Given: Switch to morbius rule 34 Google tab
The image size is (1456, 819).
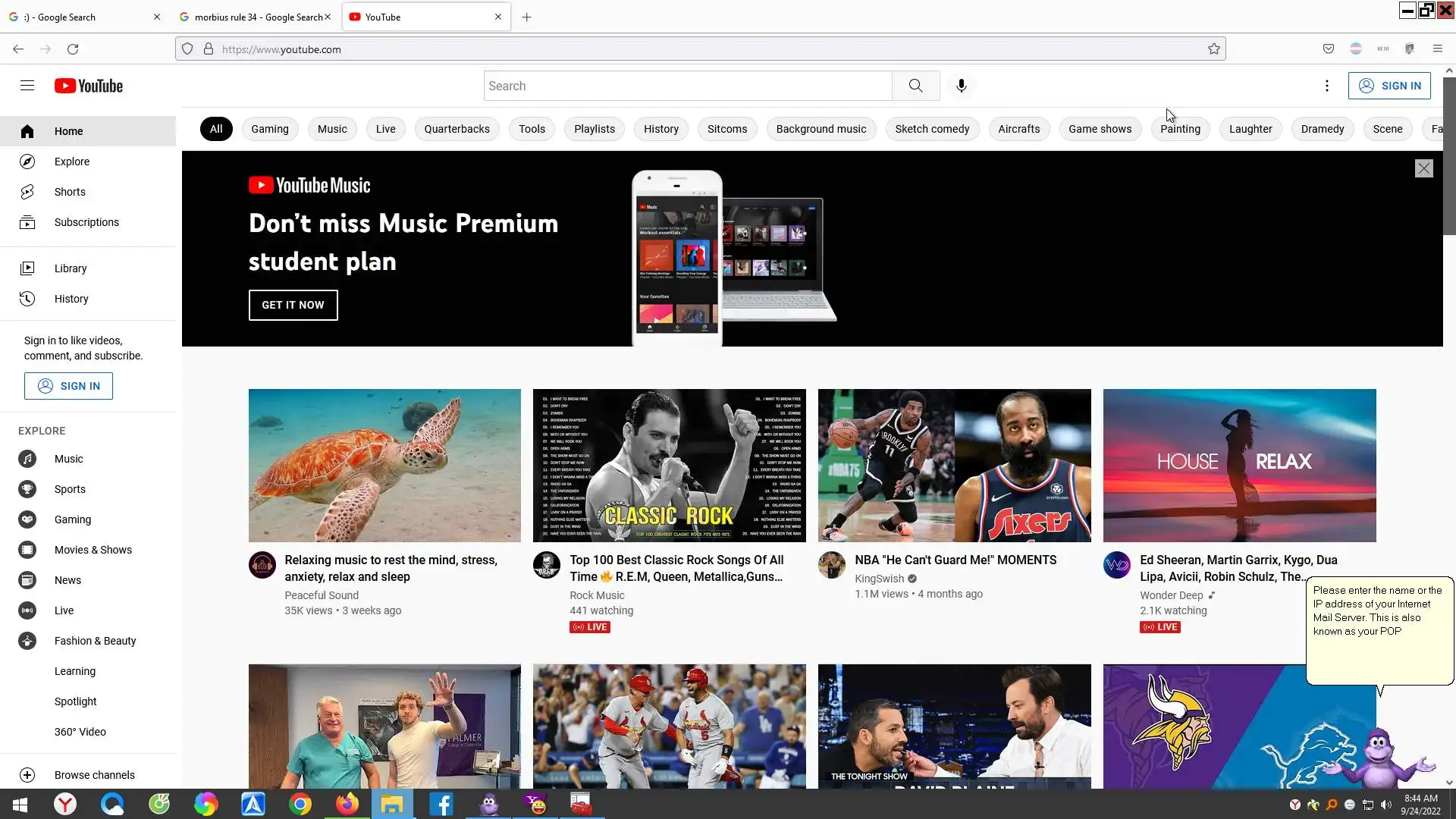Looking at the screenshot, I should pyautogui.click(x=256, y=17).
